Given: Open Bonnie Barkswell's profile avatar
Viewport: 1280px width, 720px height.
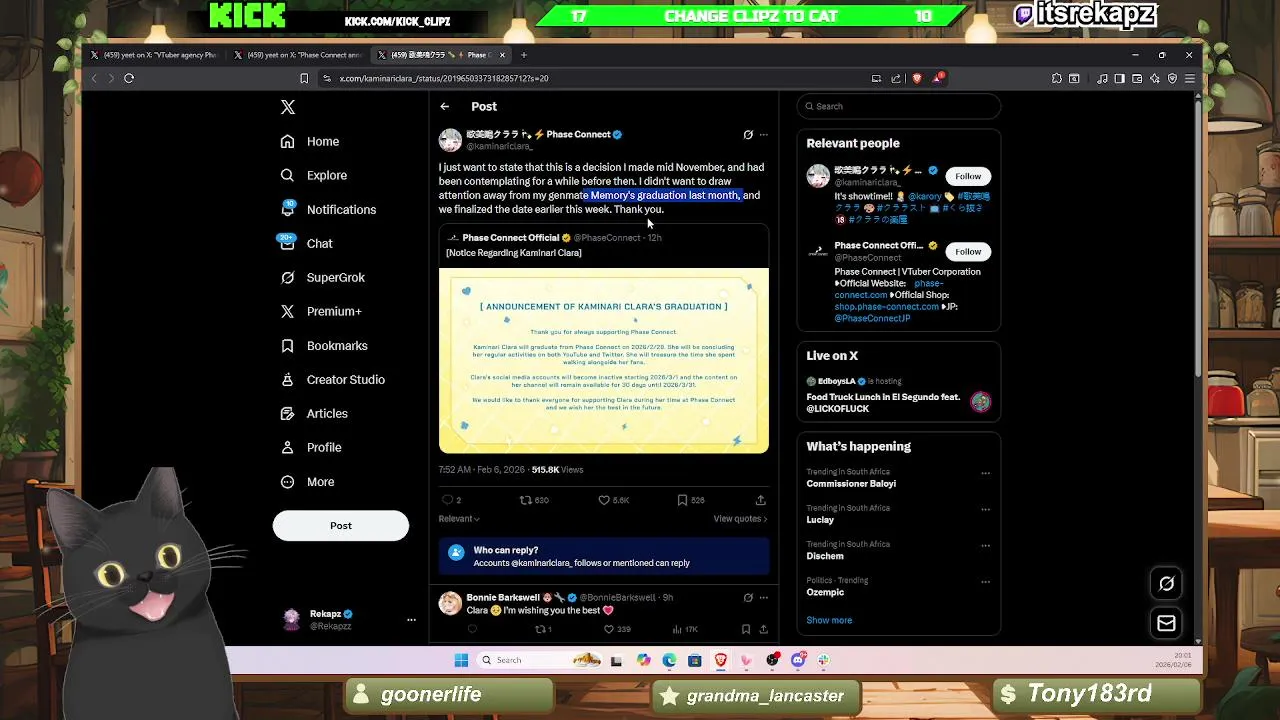Looking at the screenshot, I should coord(450,603).
